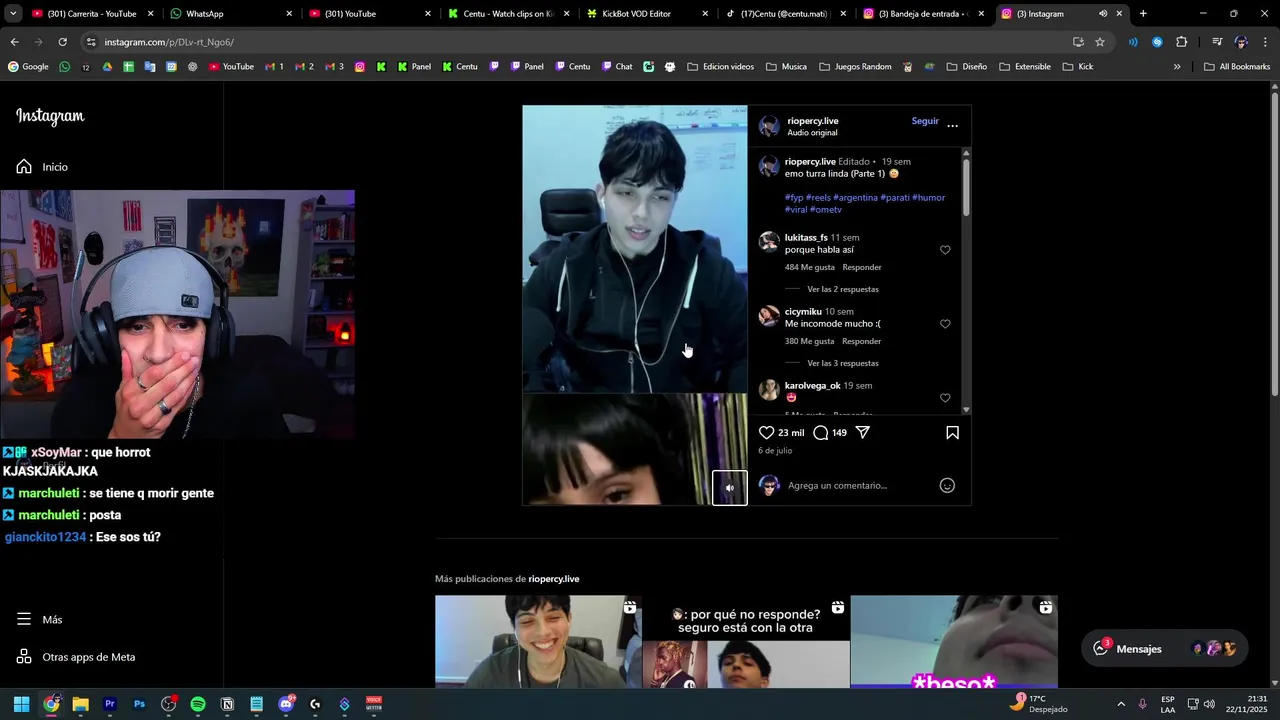This screenshot has height=720, width=1280.
Task: Open the volume control in system tray
Action: [1210, 704]
